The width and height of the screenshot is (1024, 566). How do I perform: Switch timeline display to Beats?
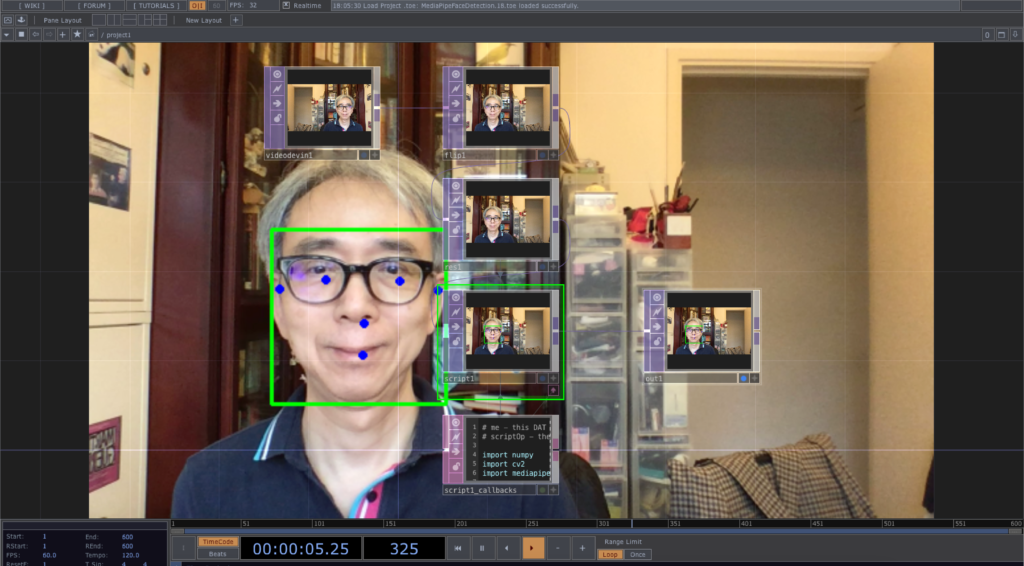217,554
